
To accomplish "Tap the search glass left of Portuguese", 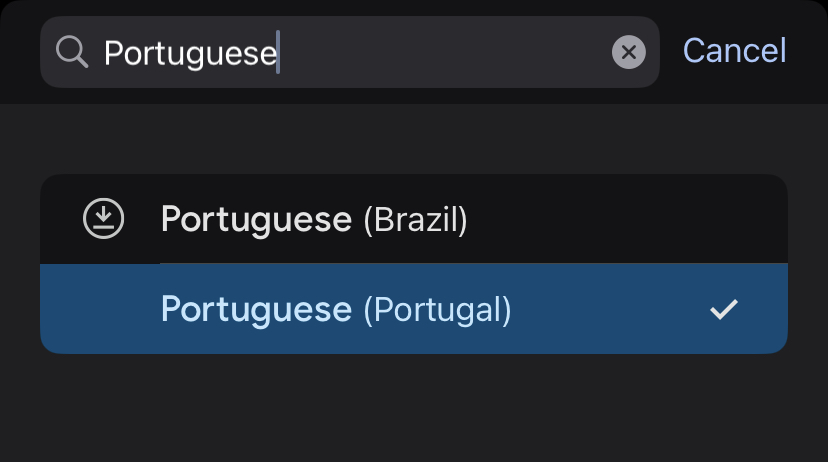I will [72, 51].
